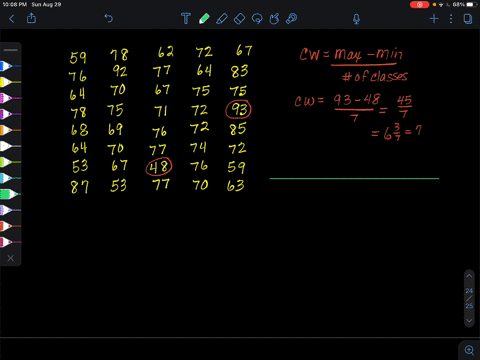Tap the handwritten value 87
Screen dimensions: 480x360
[x=80, y=187]
